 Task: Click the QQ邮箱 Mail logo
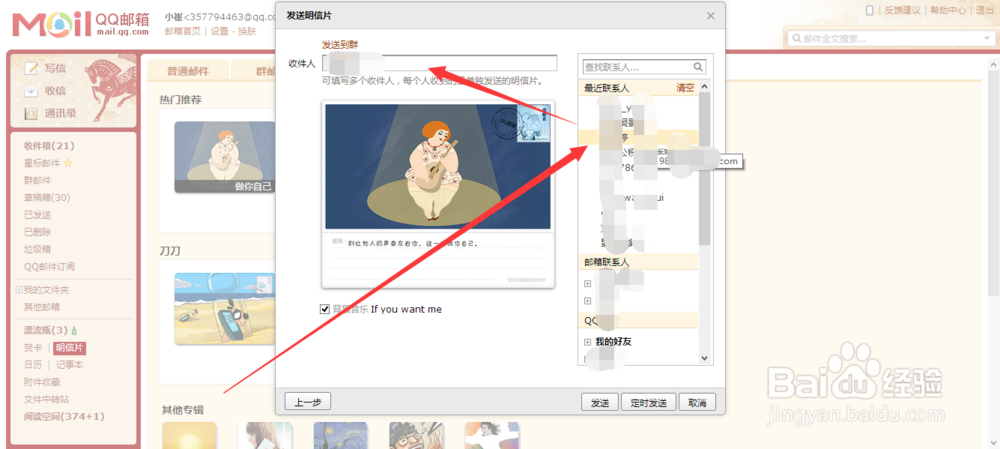tap(80, 24)
